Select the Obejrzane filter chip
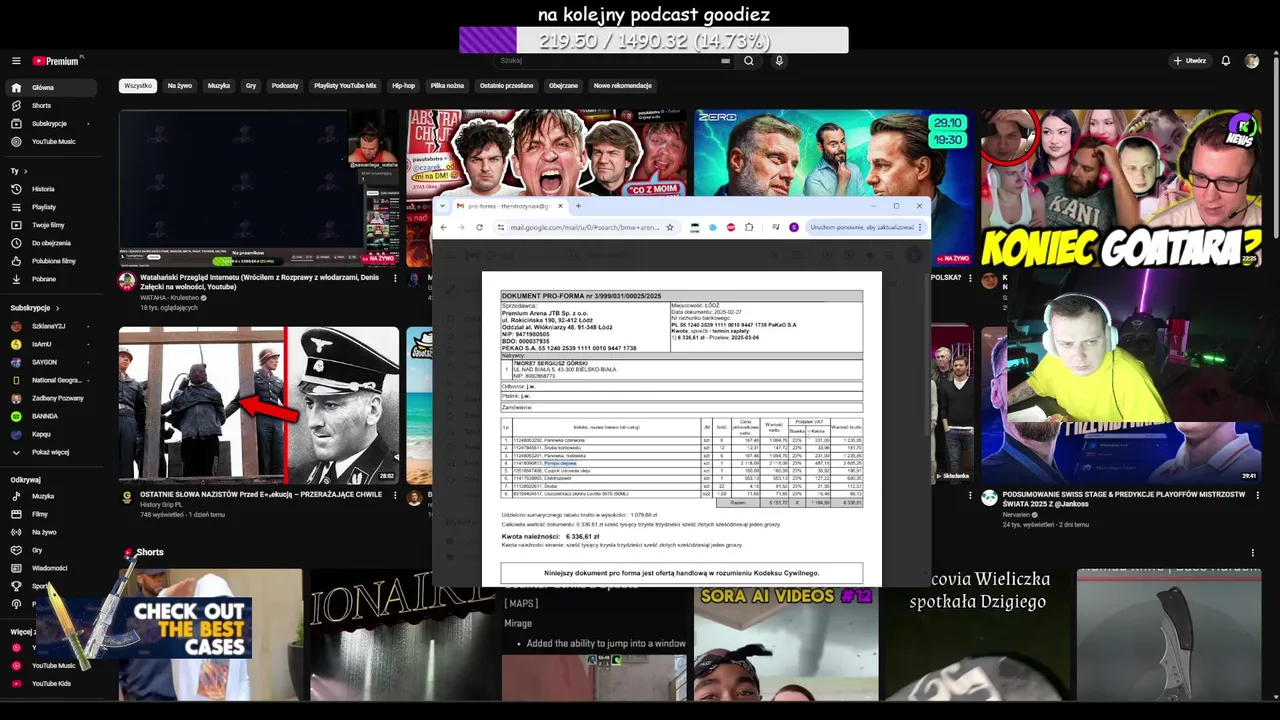1280x720 pixels. (x=563, y=86)
